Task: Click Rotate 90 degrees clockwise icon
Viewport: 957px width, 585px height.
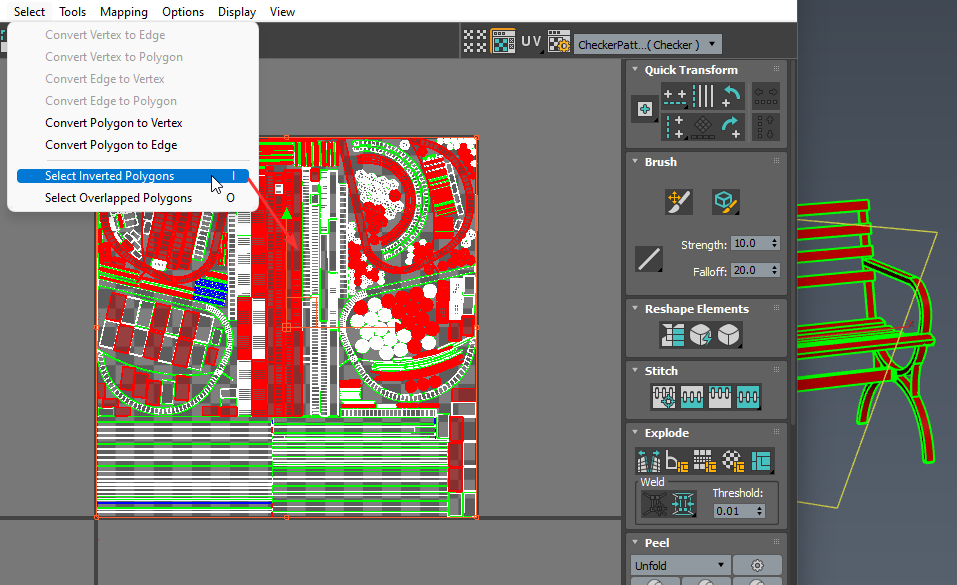Action: pos(733,125)
